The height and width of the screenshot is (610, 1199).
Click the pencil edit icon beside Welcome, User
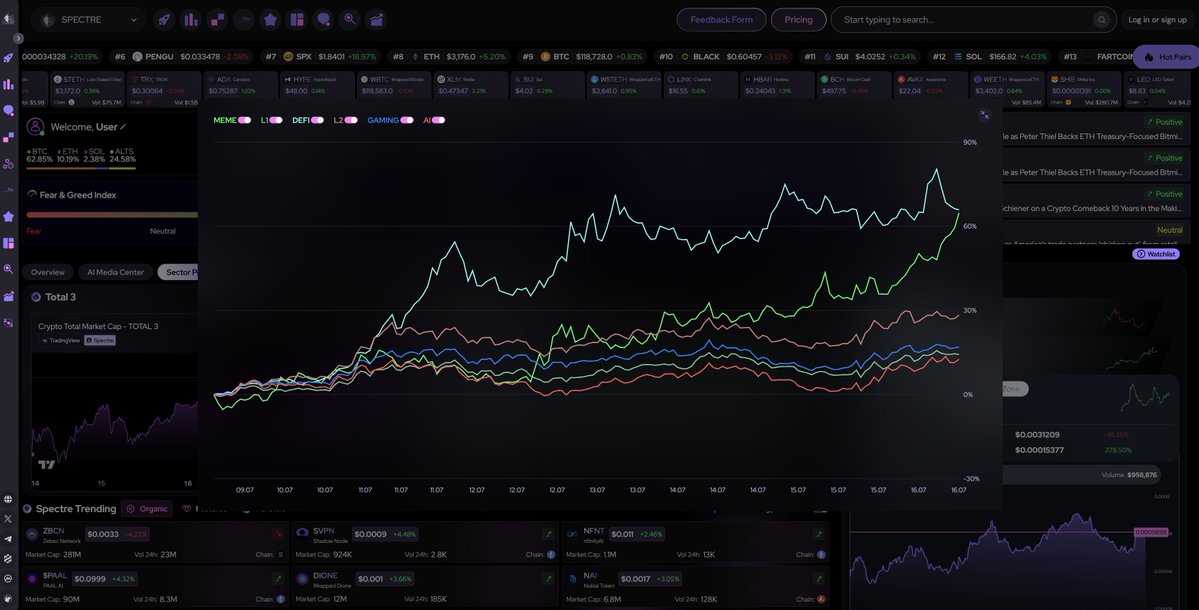click(x=123, y=127)
